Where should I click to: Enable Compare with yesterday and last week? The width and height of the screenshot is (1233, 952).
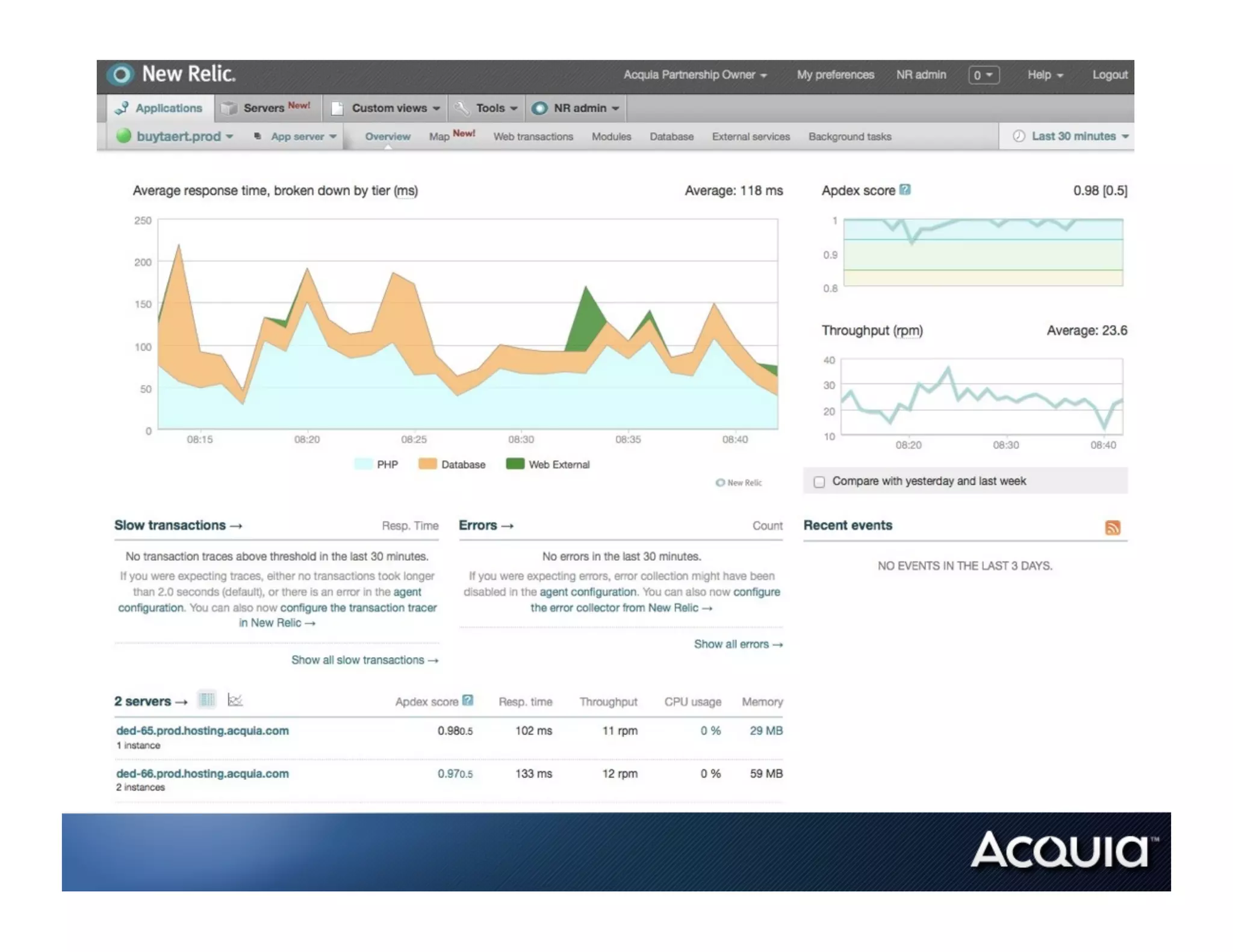[x=819, y=482]
